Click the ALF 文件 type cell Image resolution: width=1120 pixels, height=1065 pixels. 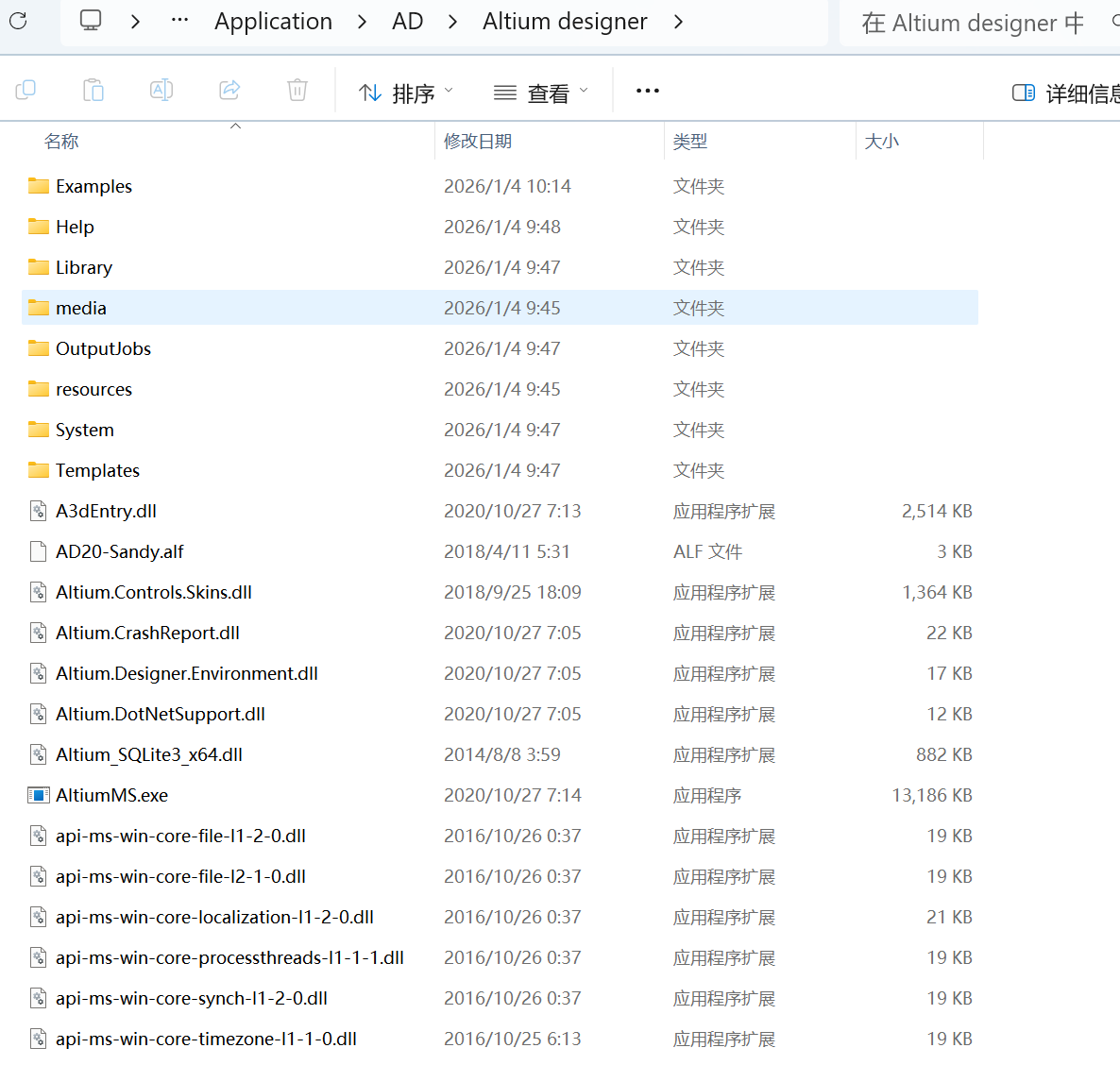(x=707, y=552)
